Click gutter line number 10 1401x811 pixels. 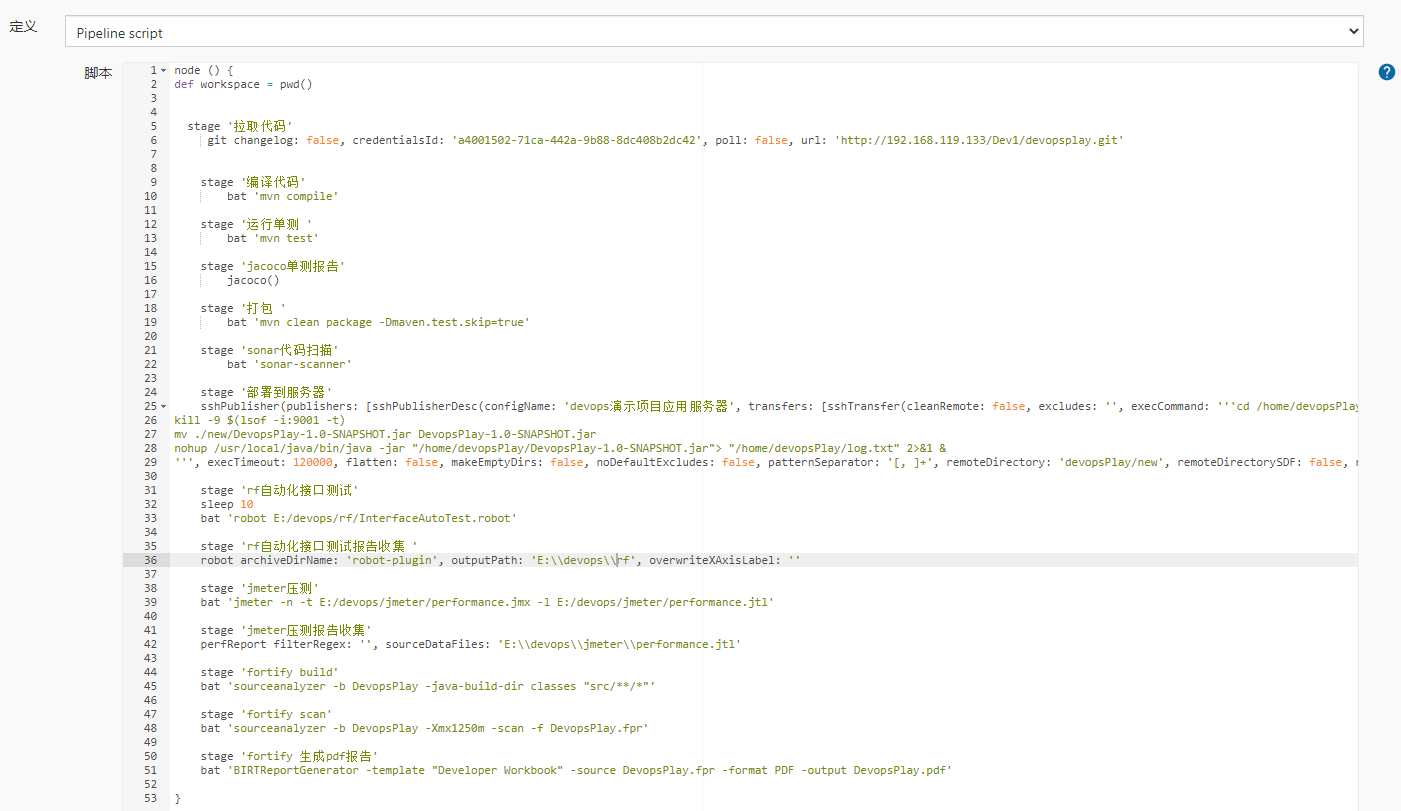[x=151, y=196]
